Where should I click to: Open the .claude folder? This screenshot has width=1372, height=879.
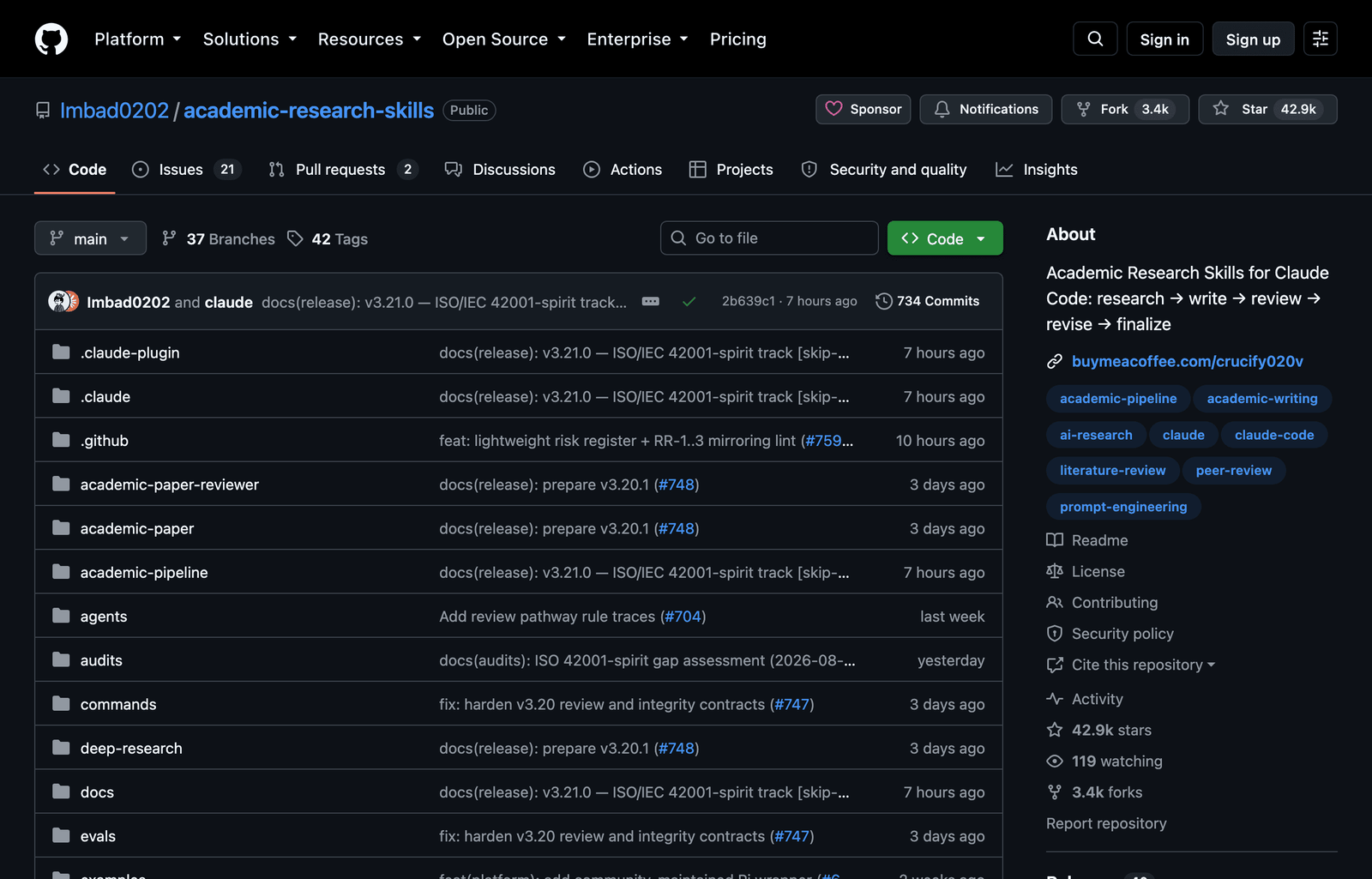105,396
